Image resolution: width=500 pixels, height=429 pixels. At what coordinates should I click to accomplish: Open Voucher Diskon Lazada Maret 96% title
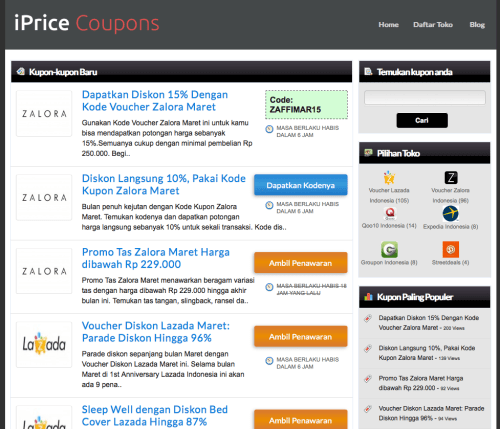click(x=156, y=332)
